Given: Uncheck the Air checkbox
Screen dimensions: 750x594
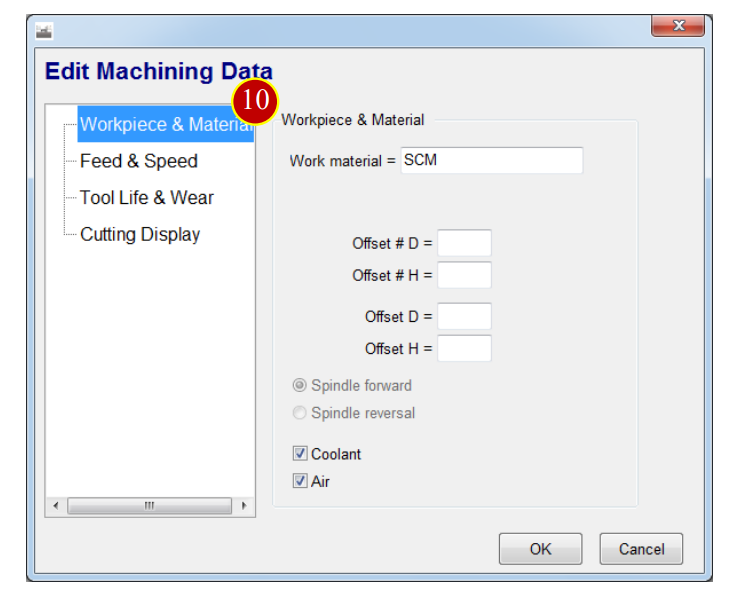Looking at the screenshot, I should [x=300, y=481].
